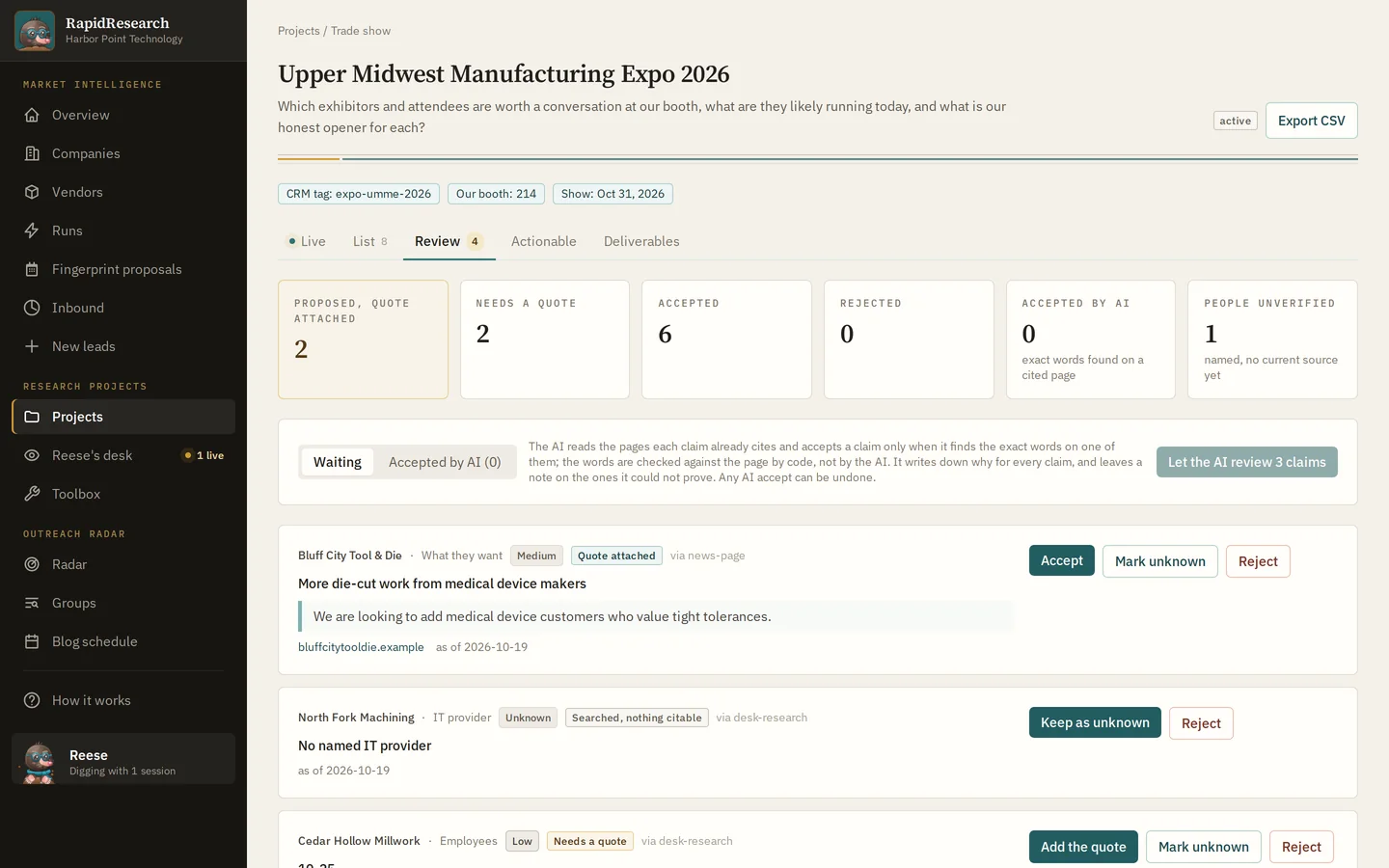
Task: Click the Runs lightning bolt icon
Action: point(32,231)
